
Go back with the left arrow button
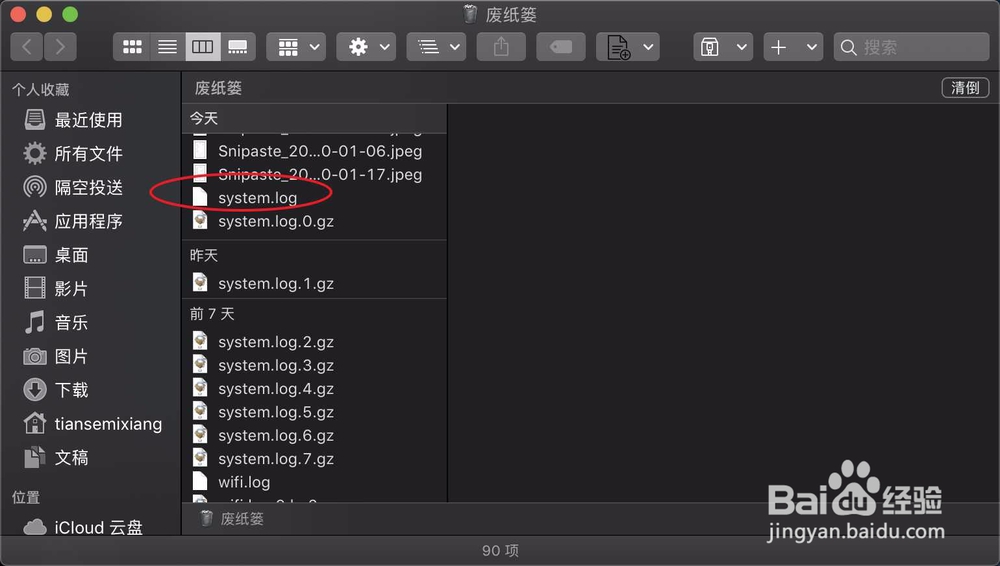click(x=27, y=47)
